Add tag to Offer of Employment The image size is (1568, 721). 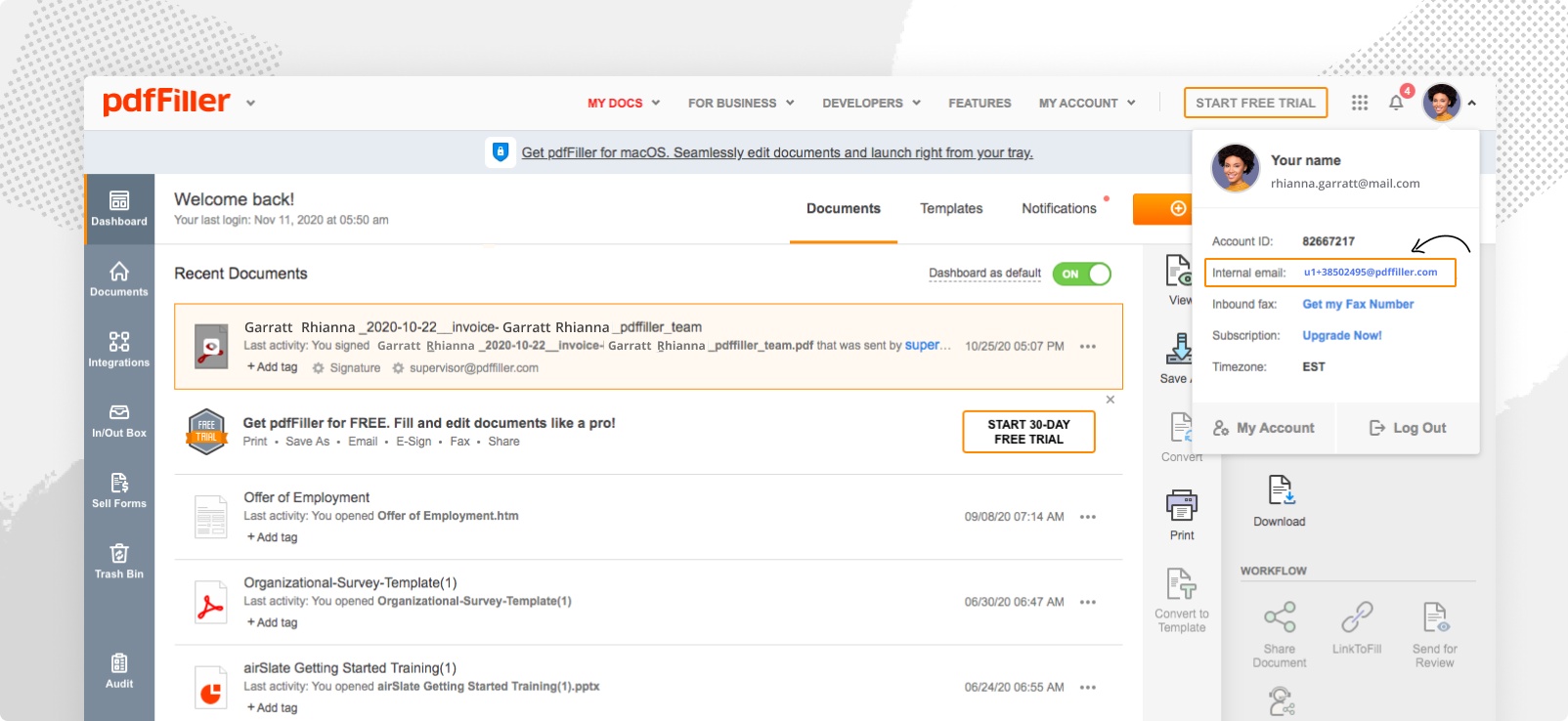point(272,537)
